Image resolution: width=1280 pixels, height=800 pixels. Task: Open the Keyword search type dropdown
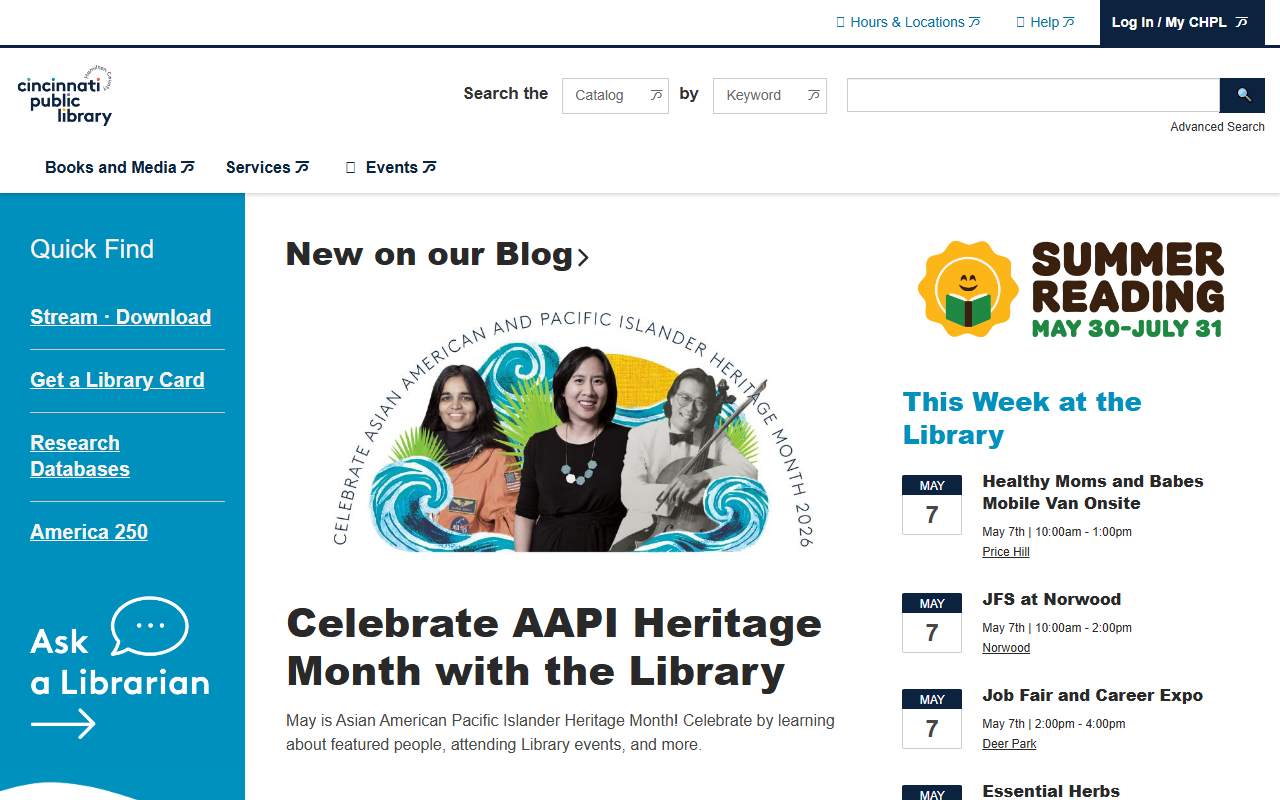click(x=770, y=95)
